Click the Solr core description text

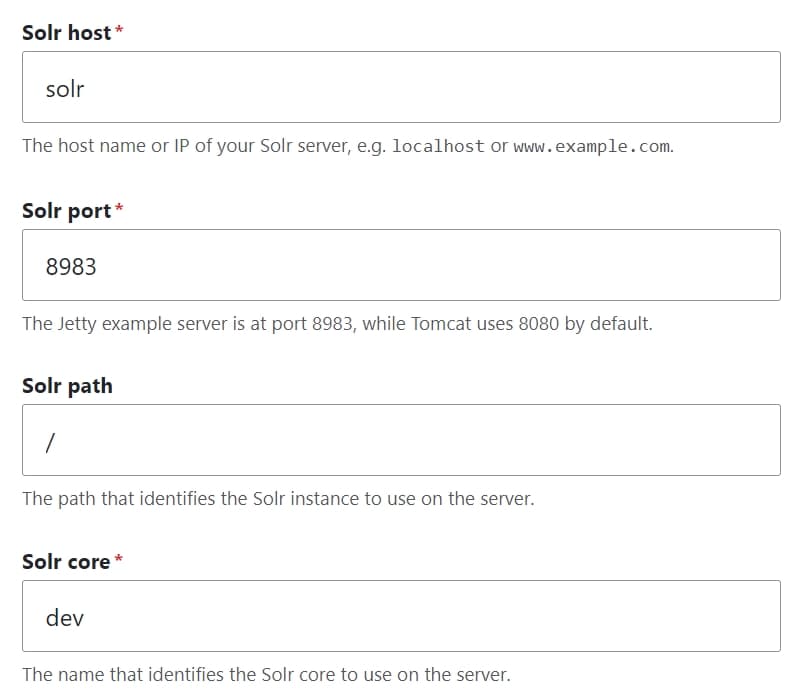click(266, 674)
